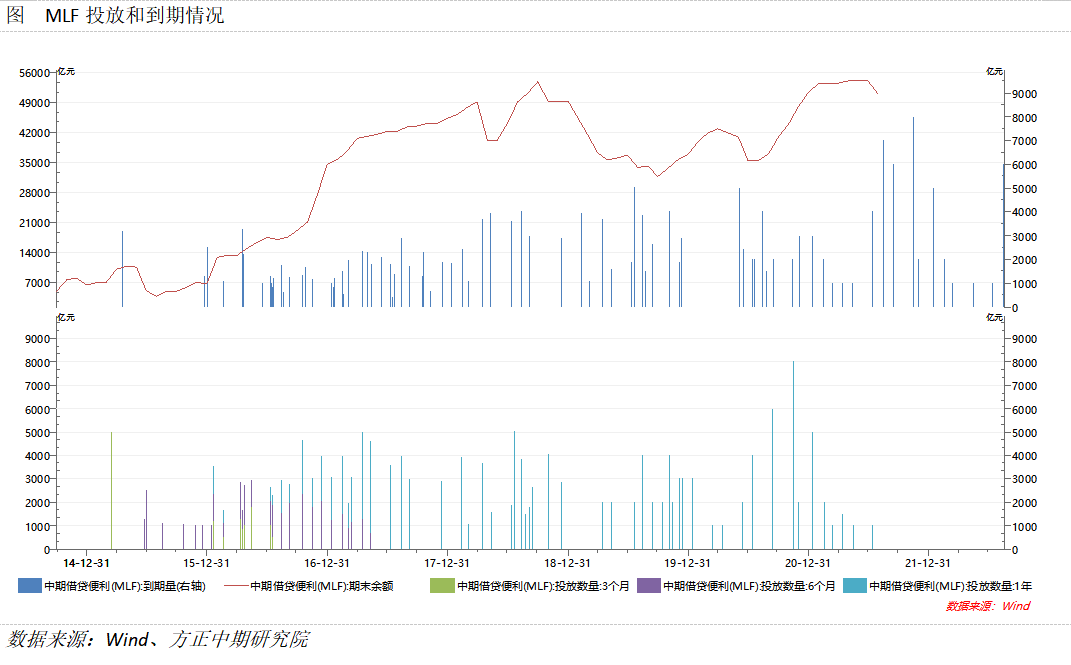Select legend label 中期借贷便利(MLF):投放数量:6个月
The width and height of the screenshot is (1071, 665).
[749, 586]
